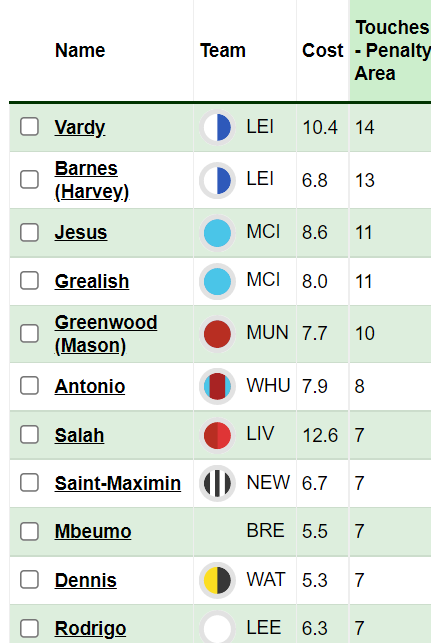Screen dimensions: 431x643
Task: Sort by Touches - Penalty Area column
Action: 392,50
